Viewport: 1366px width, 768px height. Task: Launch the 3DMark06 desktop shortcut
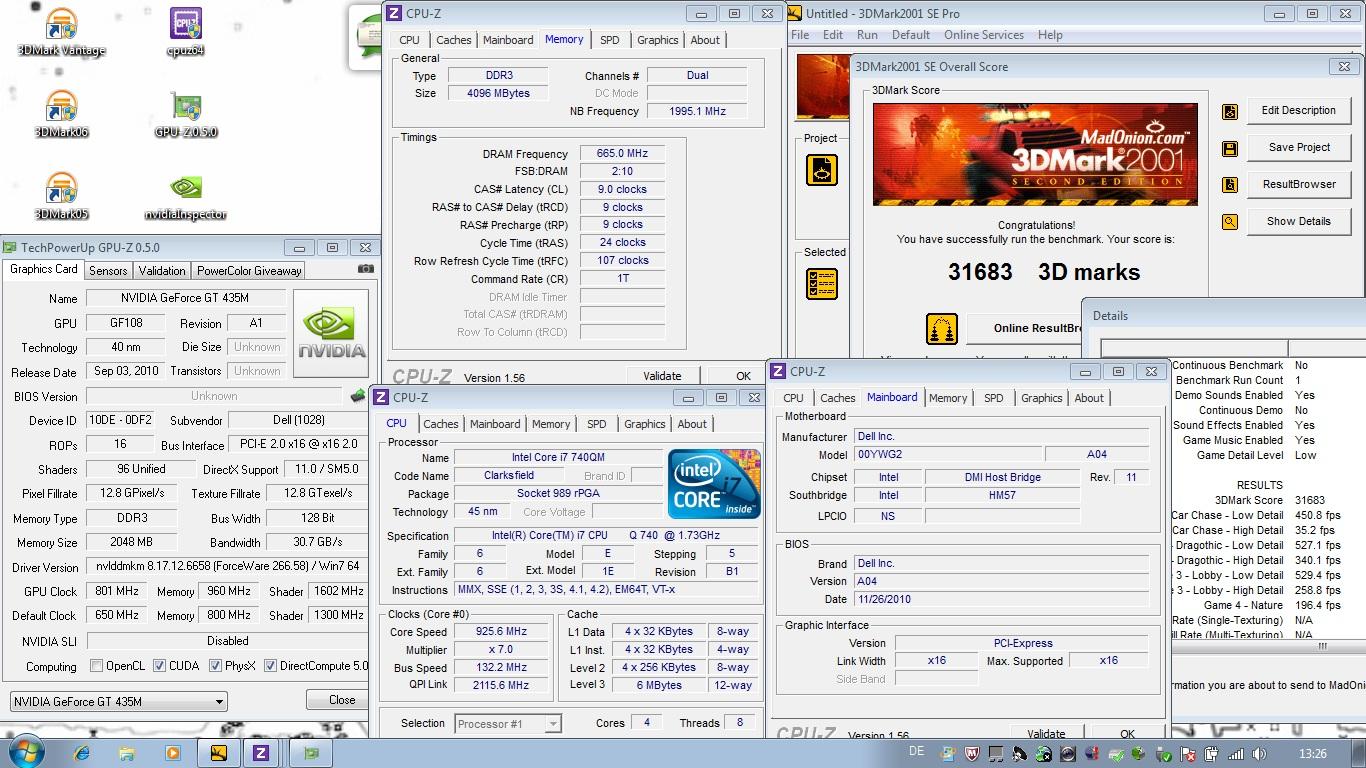(62, 113)
